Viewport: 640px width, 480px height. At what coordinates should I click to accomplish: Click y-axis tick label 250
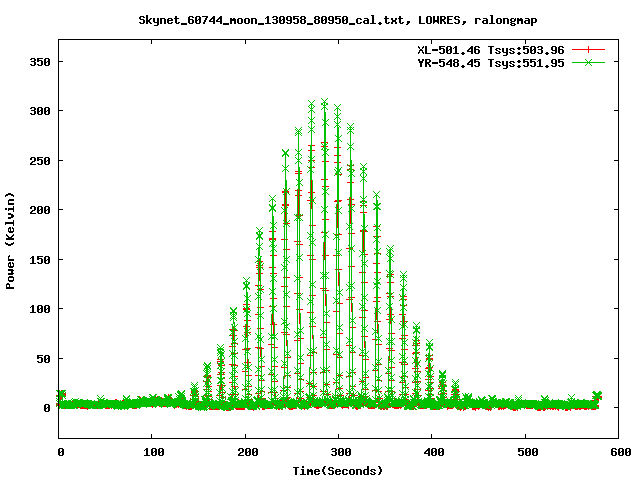coord(40,161)
